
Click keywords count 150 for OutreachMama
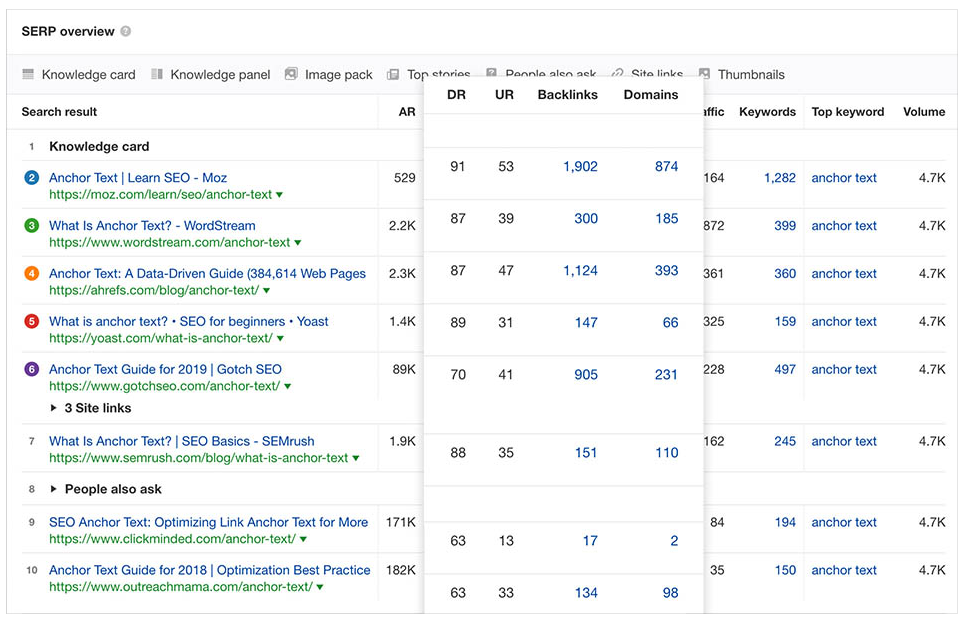[785, 570]
